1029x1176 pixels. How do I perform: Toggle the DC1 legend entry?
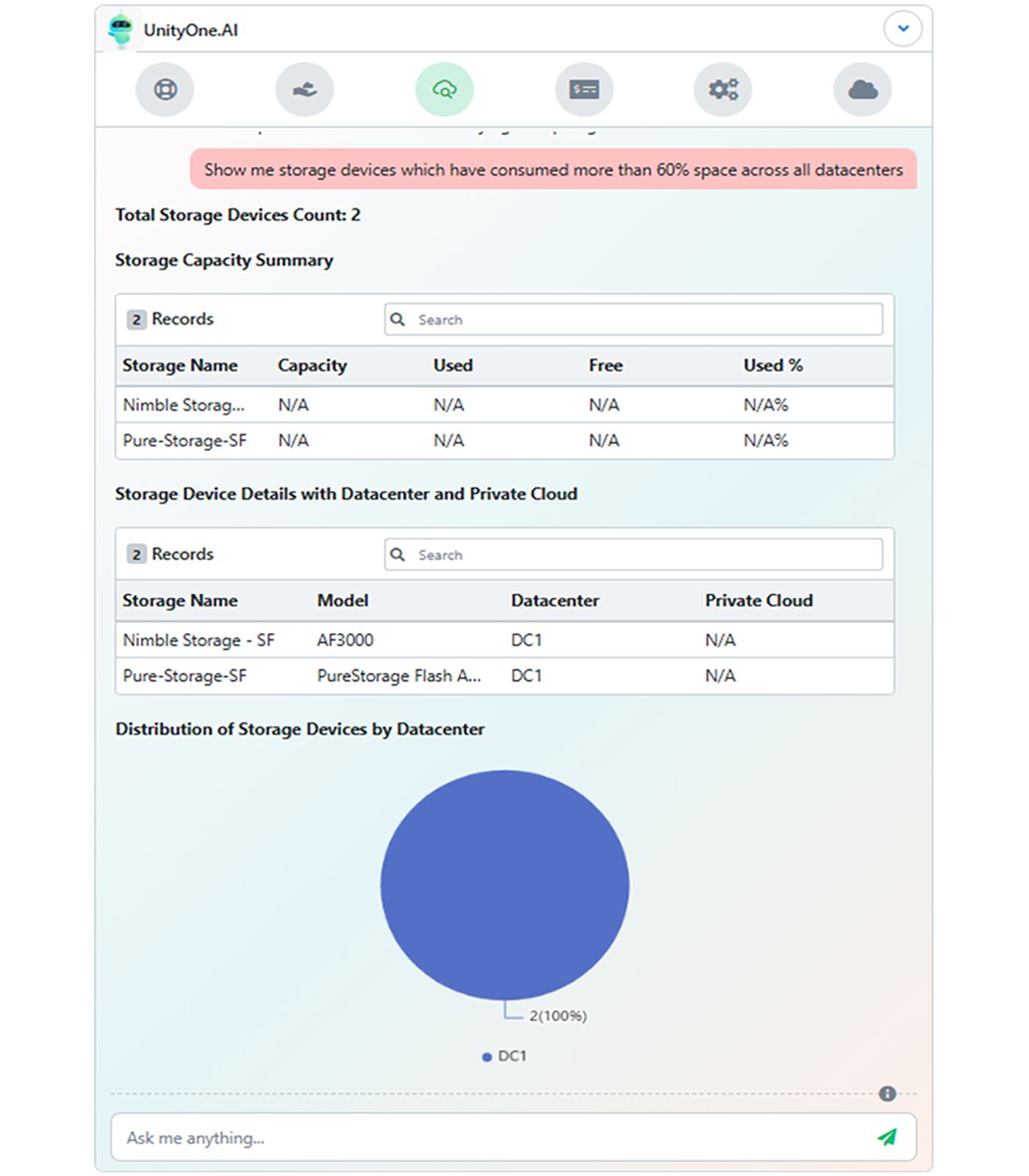(505, 1056)
